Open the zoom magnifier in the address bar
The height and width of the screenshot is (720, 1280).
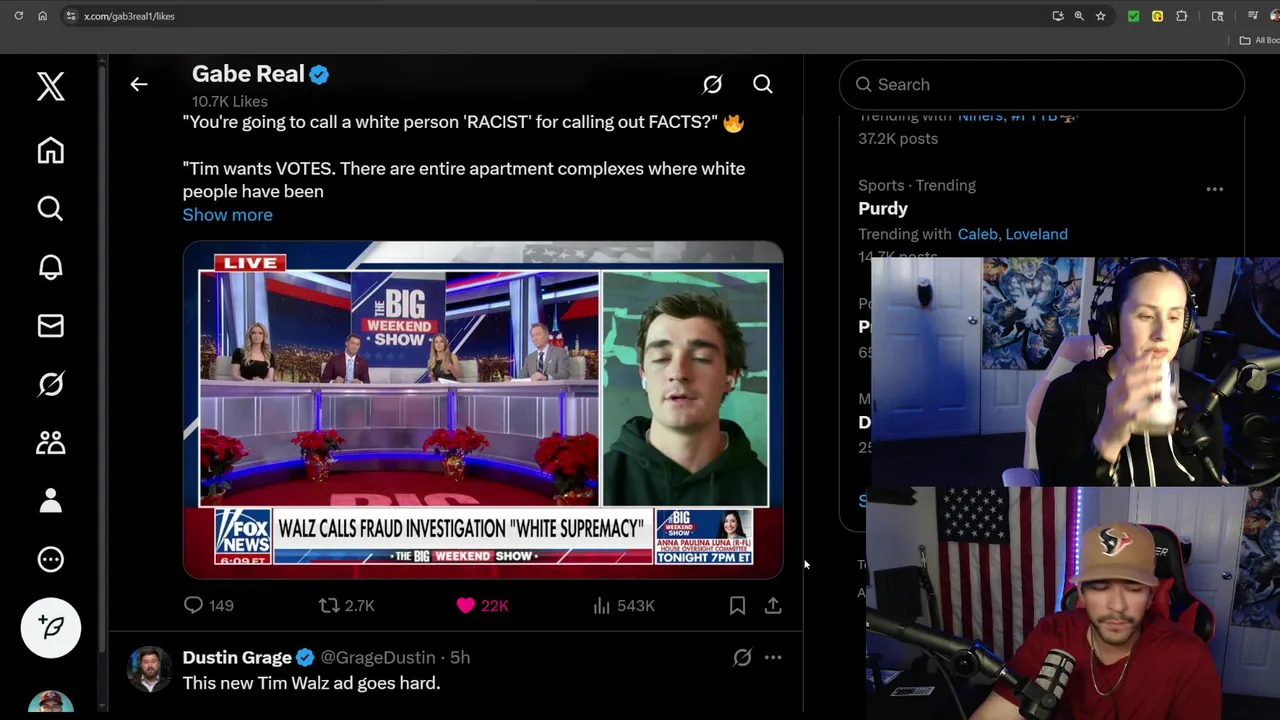pos(1079,16)
